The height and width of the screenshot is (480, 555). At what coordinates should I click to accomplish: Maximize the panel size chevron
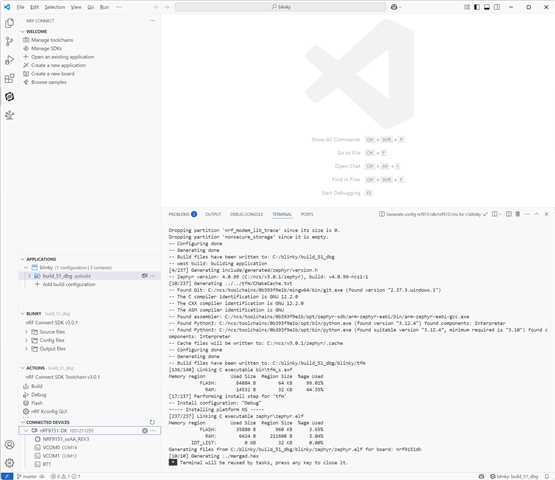coord(537,214)
